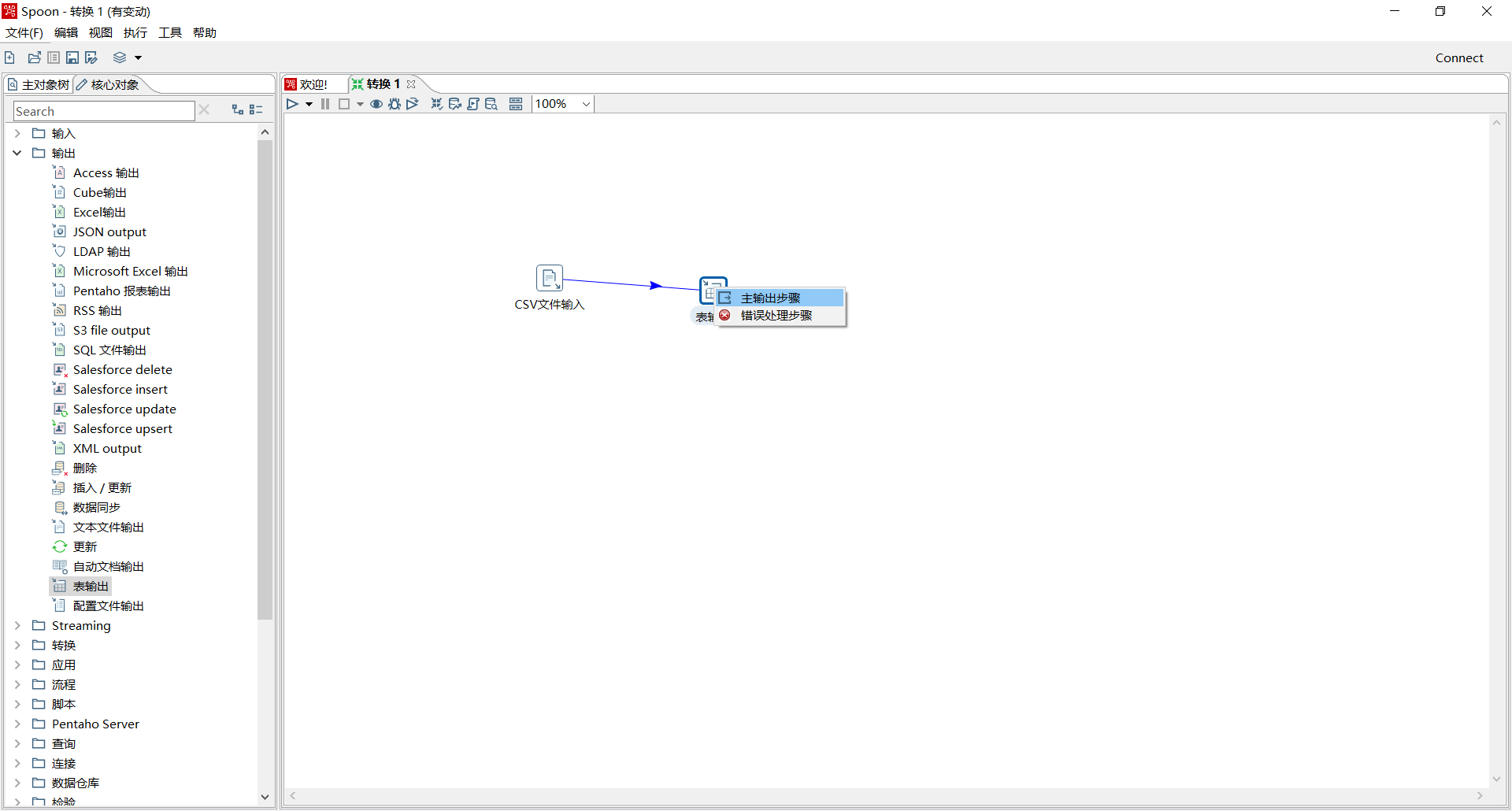The height and width of the screenshot is (811, 1512).
Task: Select 文本文件输出 in the output tree
Action: [x=108, y=527]
